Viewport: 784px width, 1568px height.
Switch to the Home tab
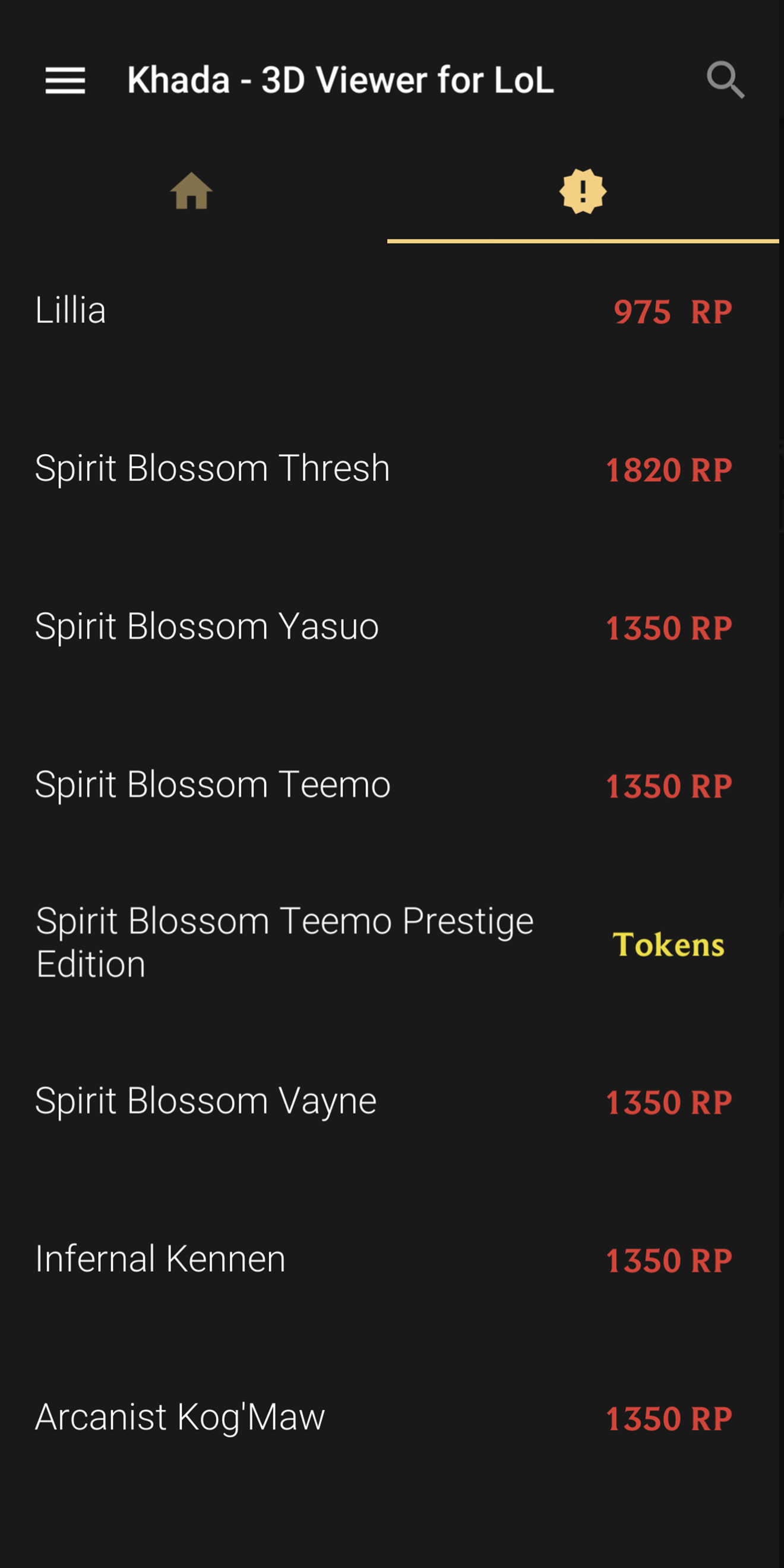coord(192,191)
